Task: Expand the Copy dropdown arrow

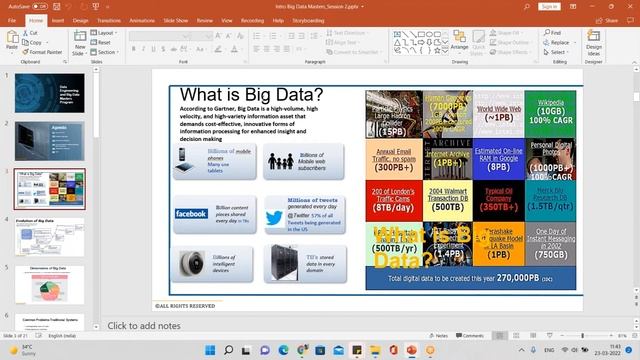Action: click(47, 42)
